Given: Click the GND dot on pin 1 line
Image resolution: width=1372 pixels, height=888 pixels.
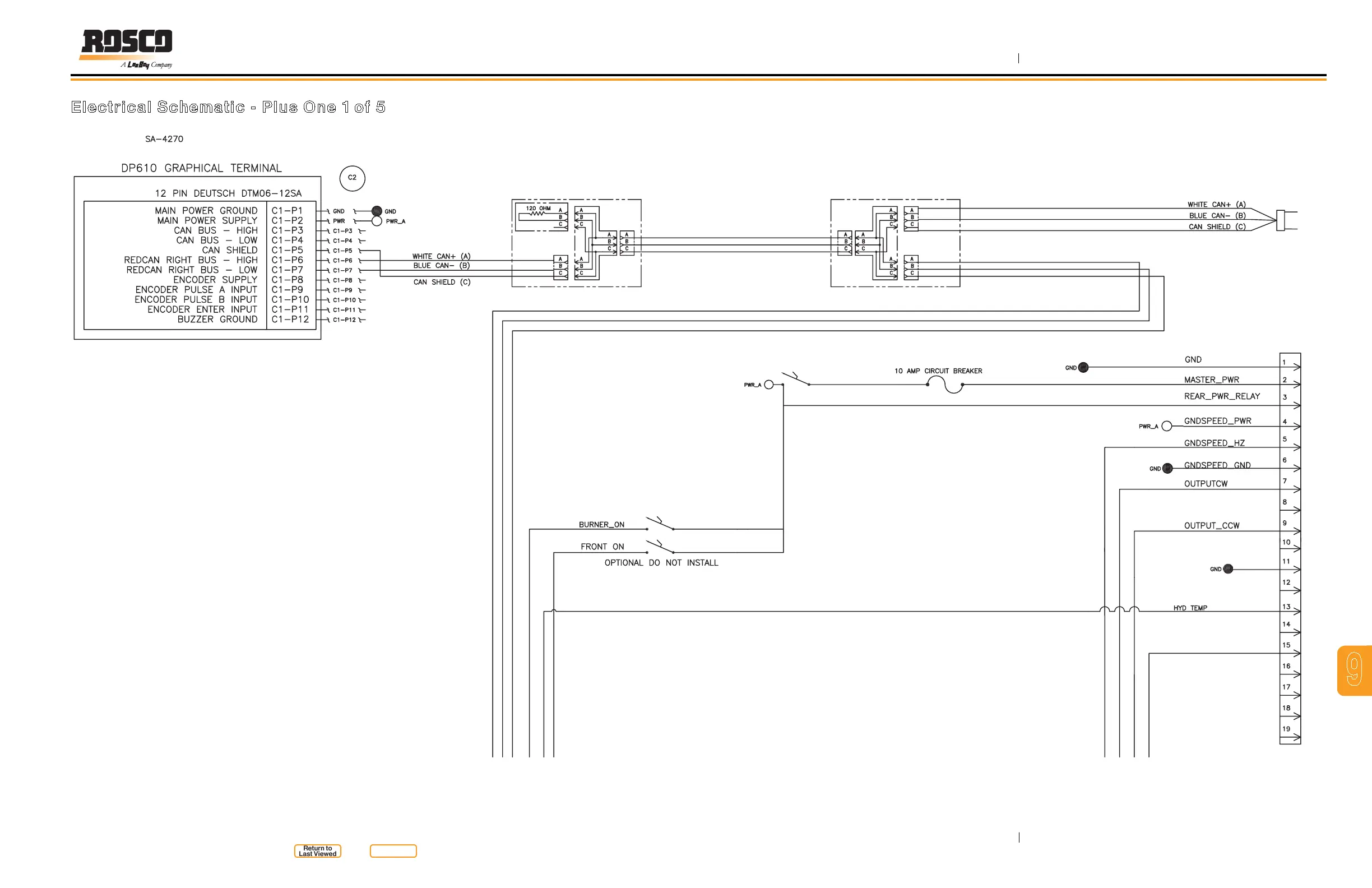Looking at the screenshot, I should tap(1083, 367).
